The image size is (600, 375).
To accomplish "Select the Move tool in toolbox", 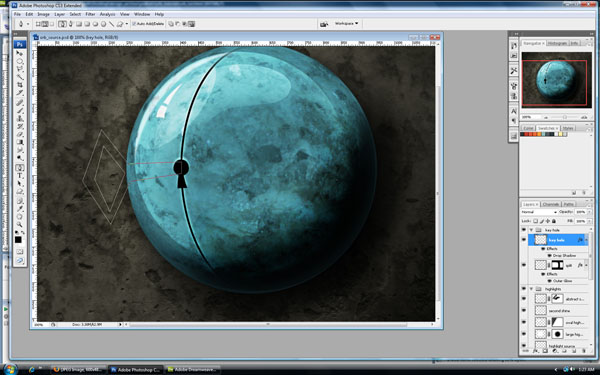I will tap(20, 54).
